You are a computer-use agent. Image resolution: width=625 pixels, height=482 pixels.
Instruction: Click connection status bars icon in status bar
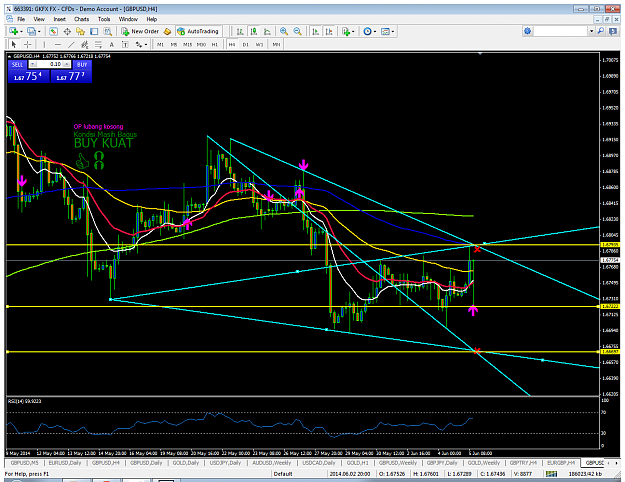552,474
